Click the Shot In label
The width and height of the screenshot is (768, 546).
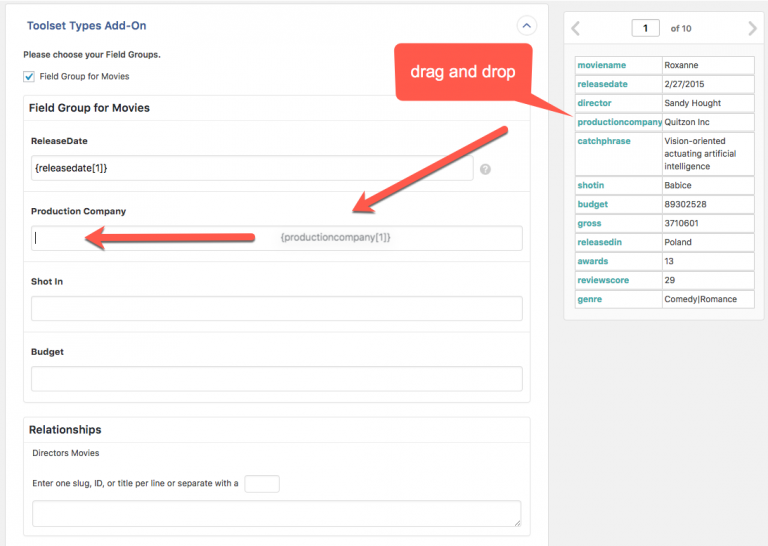[x=47, y=282]
